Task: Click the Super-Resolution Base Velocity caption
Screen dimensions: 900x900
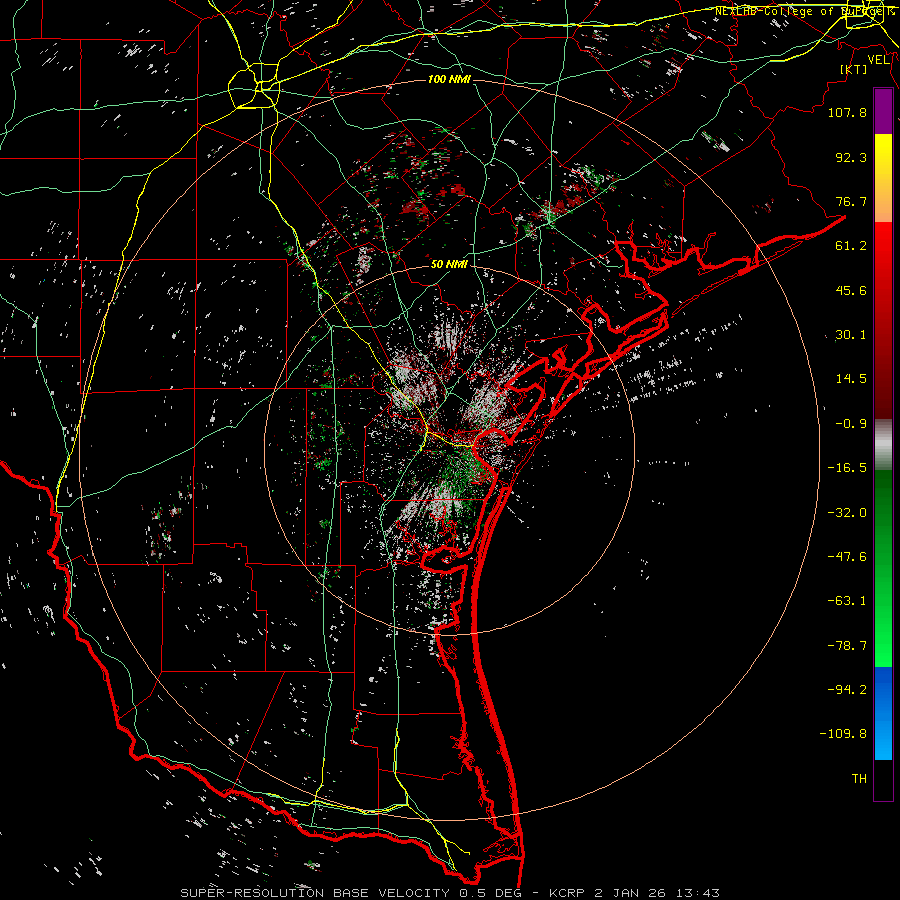Action: pos(449,893)
